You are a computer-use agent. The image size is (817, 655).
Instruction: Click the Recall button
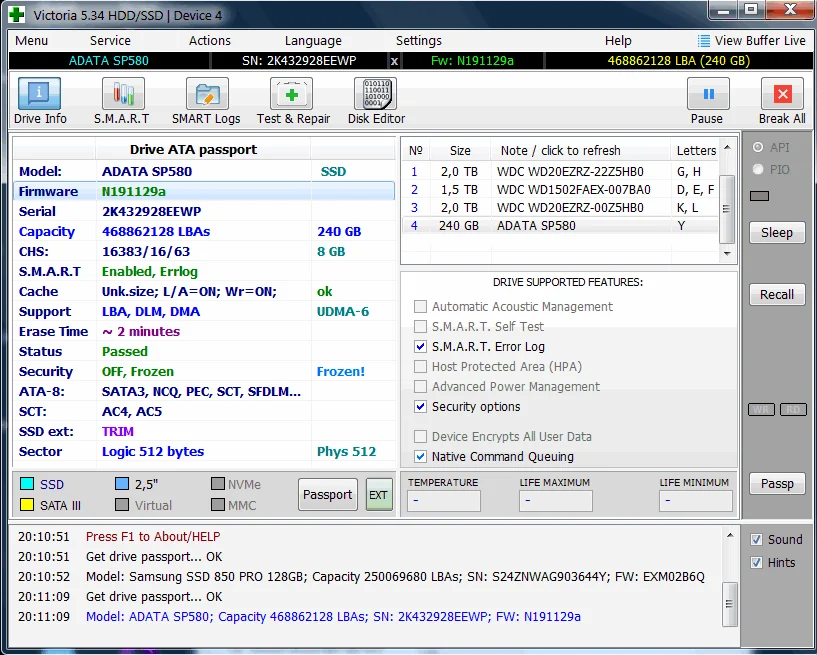777,294
